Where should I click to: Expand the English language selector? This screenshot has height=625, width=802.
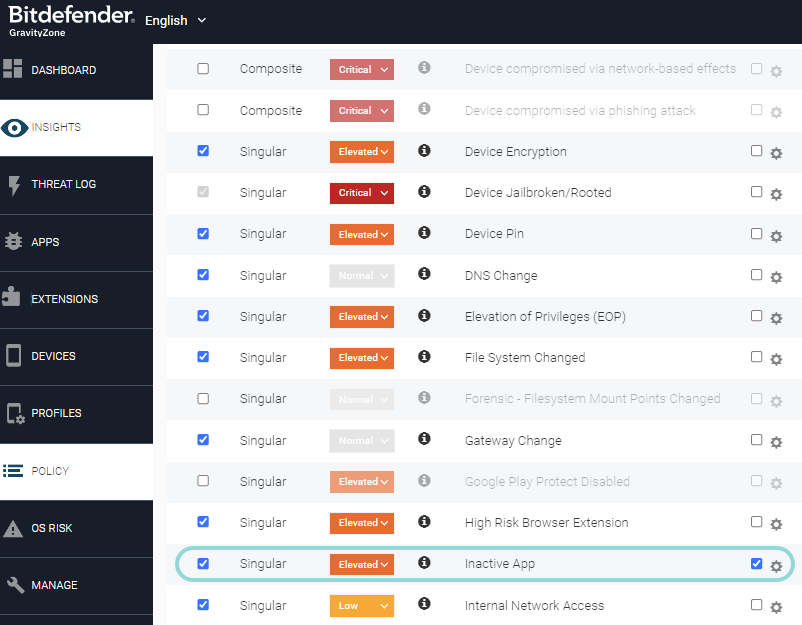click(176, 20)
